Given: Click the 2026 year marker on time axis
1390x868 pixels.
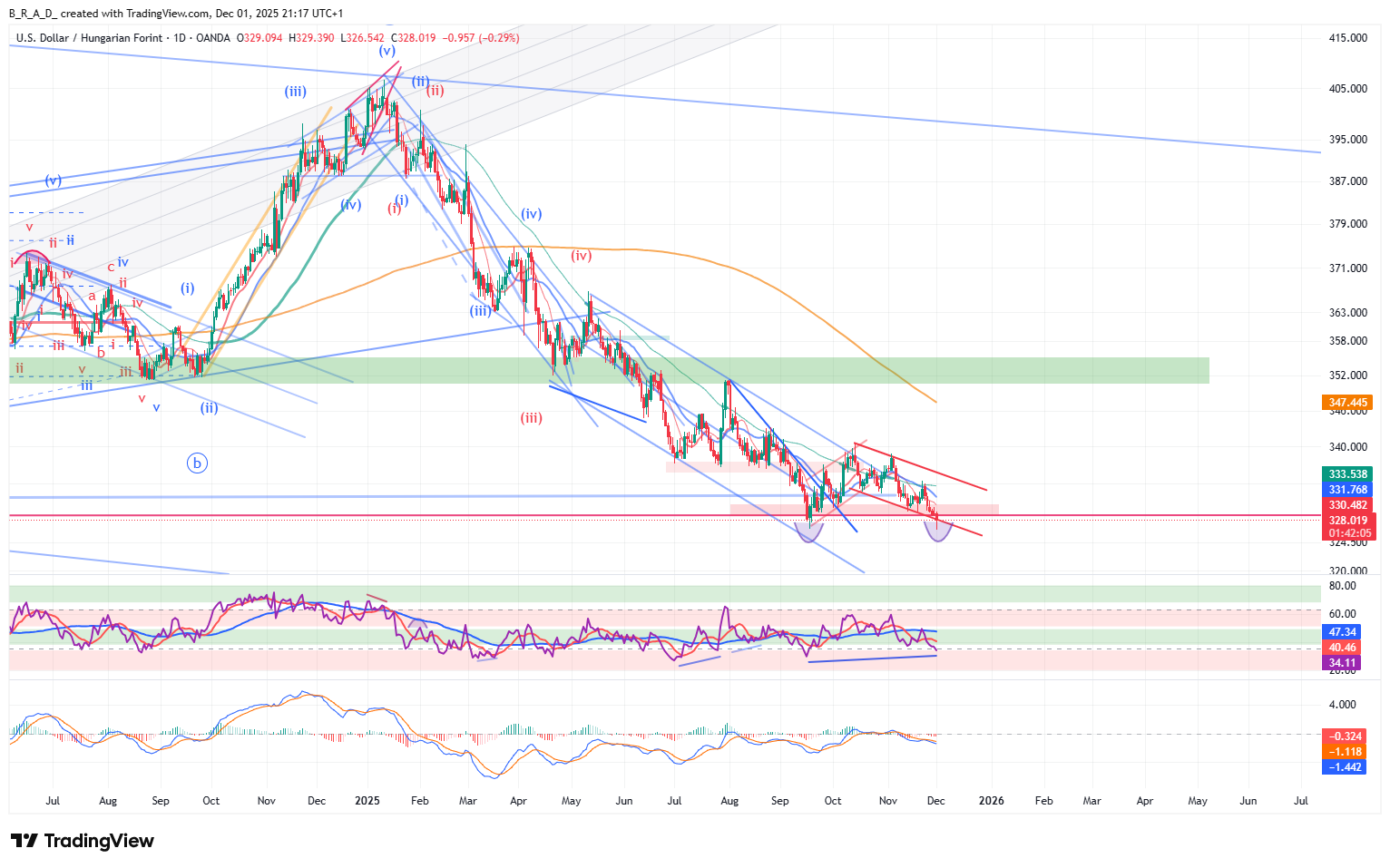Looking at the screenshot, I should [991, 801].
